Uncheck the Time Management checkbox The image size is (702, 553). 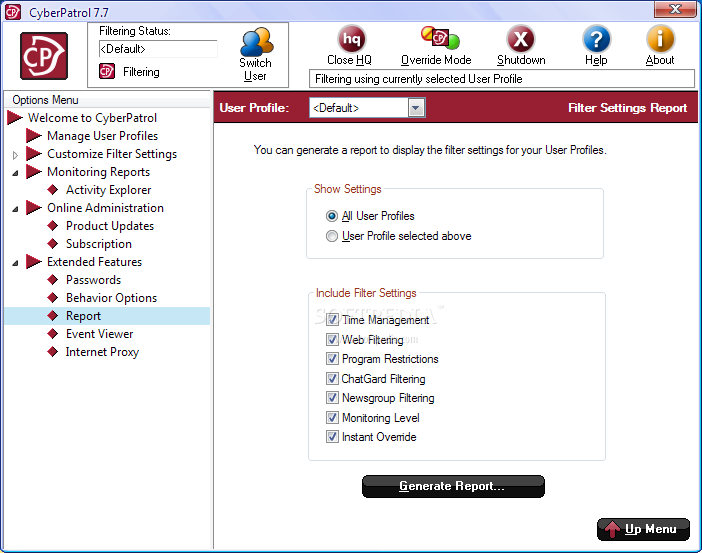click(x=332, y=320)
